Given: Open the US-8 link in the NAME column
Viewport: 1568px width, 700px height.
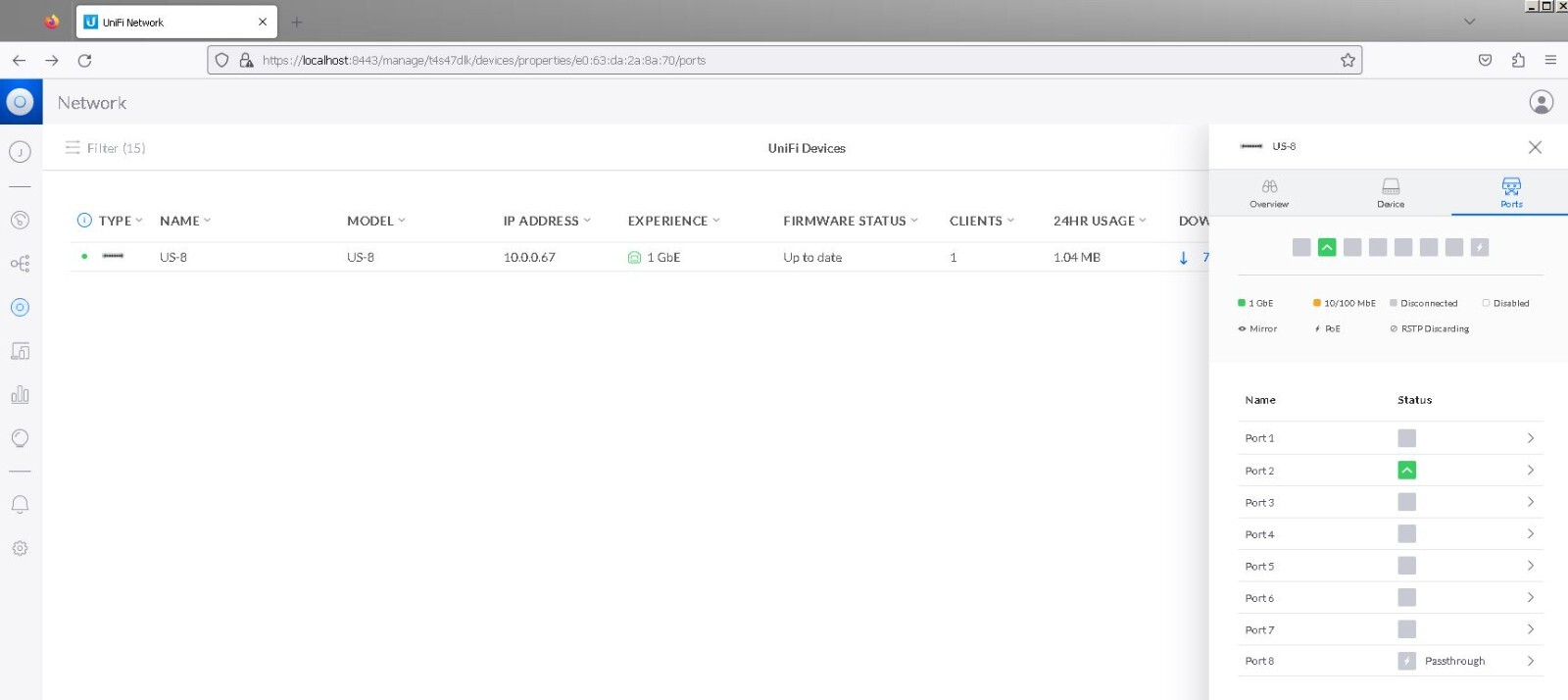Looking at the screenshot, I should (x=173, y=258).
